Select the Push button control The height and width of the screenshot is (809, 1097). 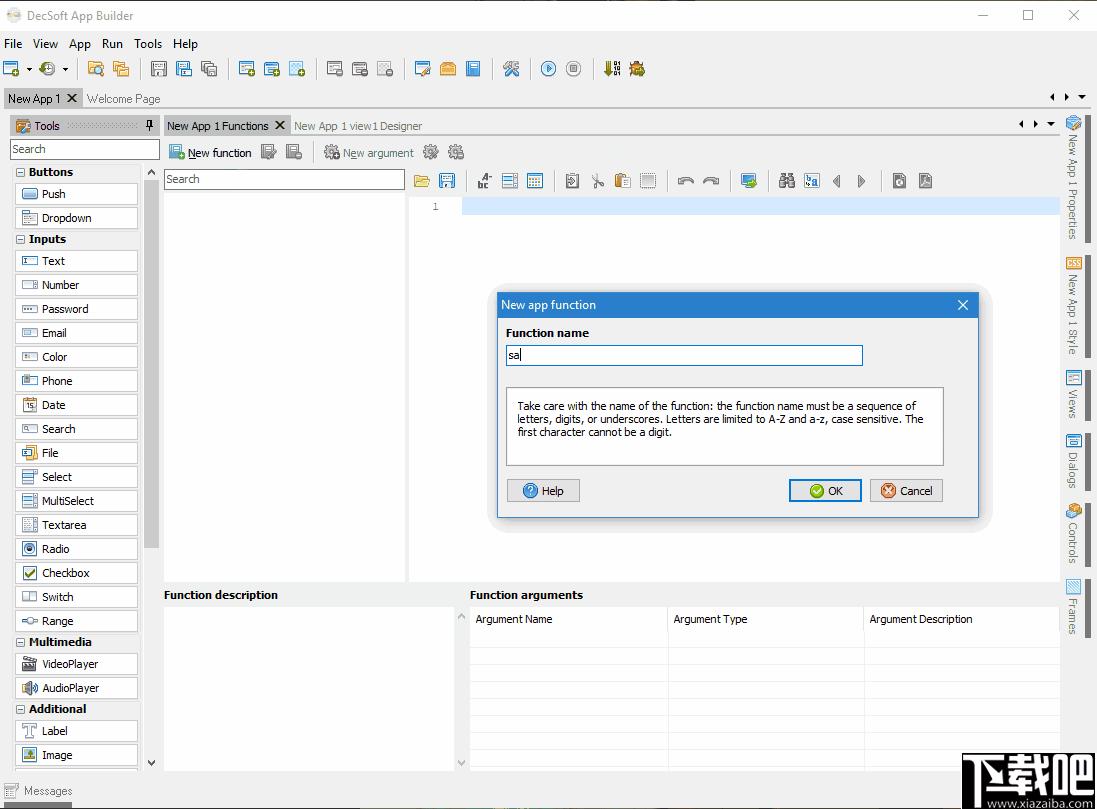[76, 194]
